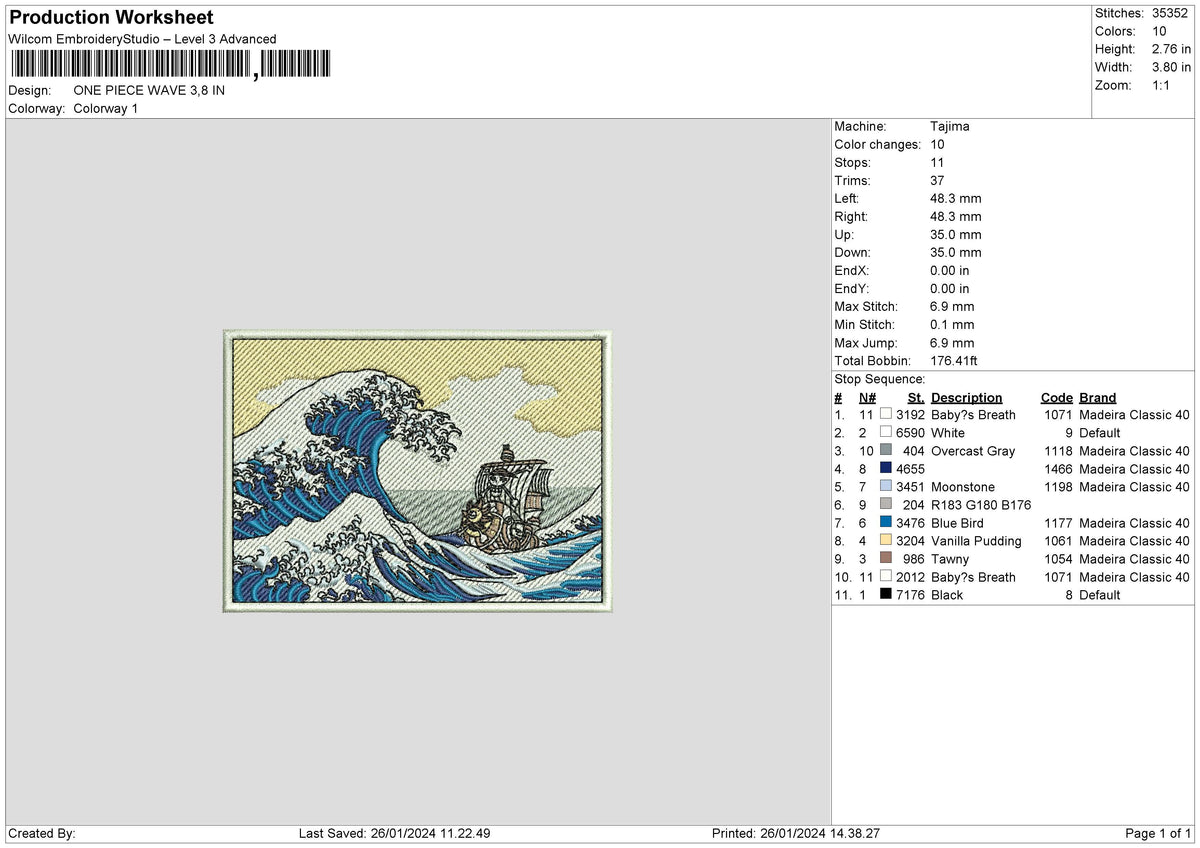The image size is (1200, 848).
Task: Select the Vanilla Pudding color swatch
Action: 886,541
